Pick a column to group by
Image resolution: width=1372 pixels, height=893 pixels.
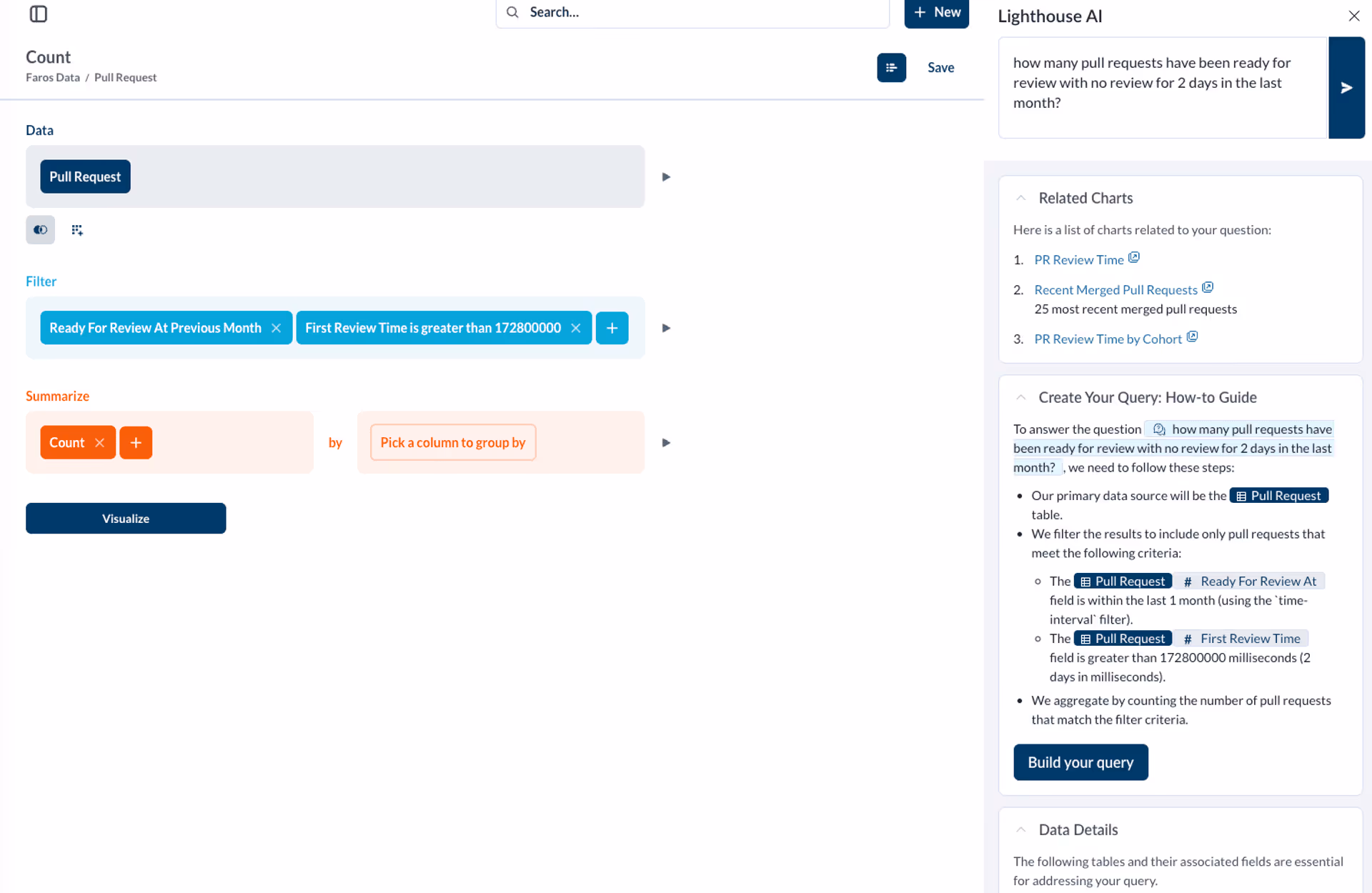452,443
